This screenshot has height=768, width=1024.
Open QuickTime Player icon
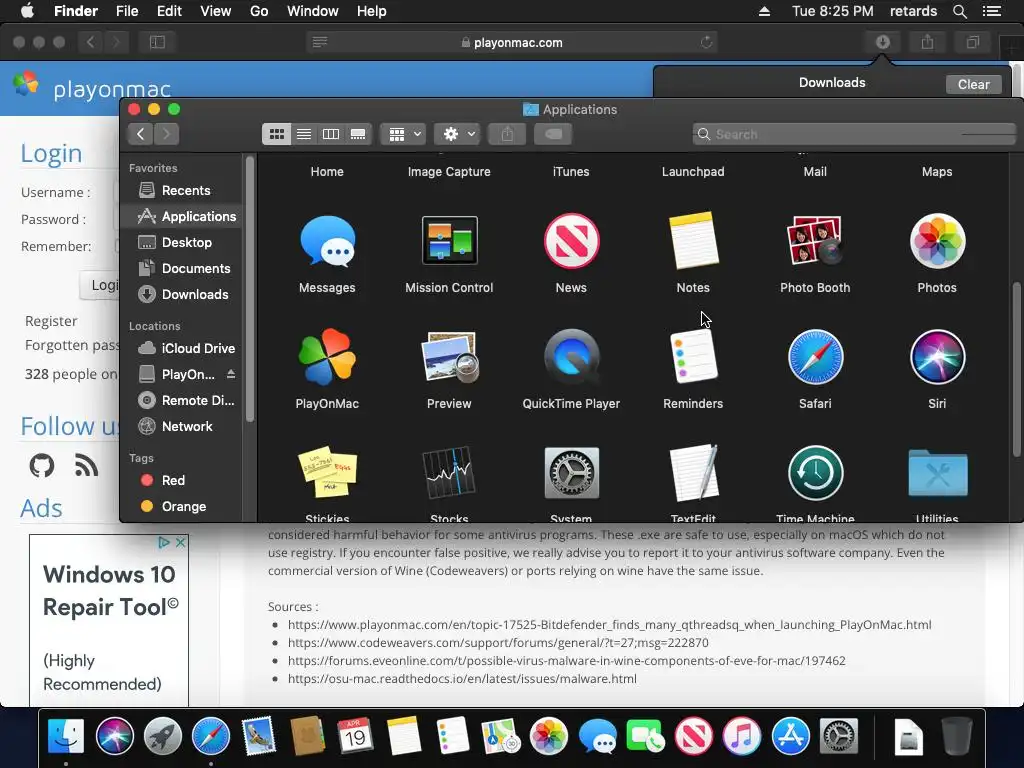tap(571, 357)
